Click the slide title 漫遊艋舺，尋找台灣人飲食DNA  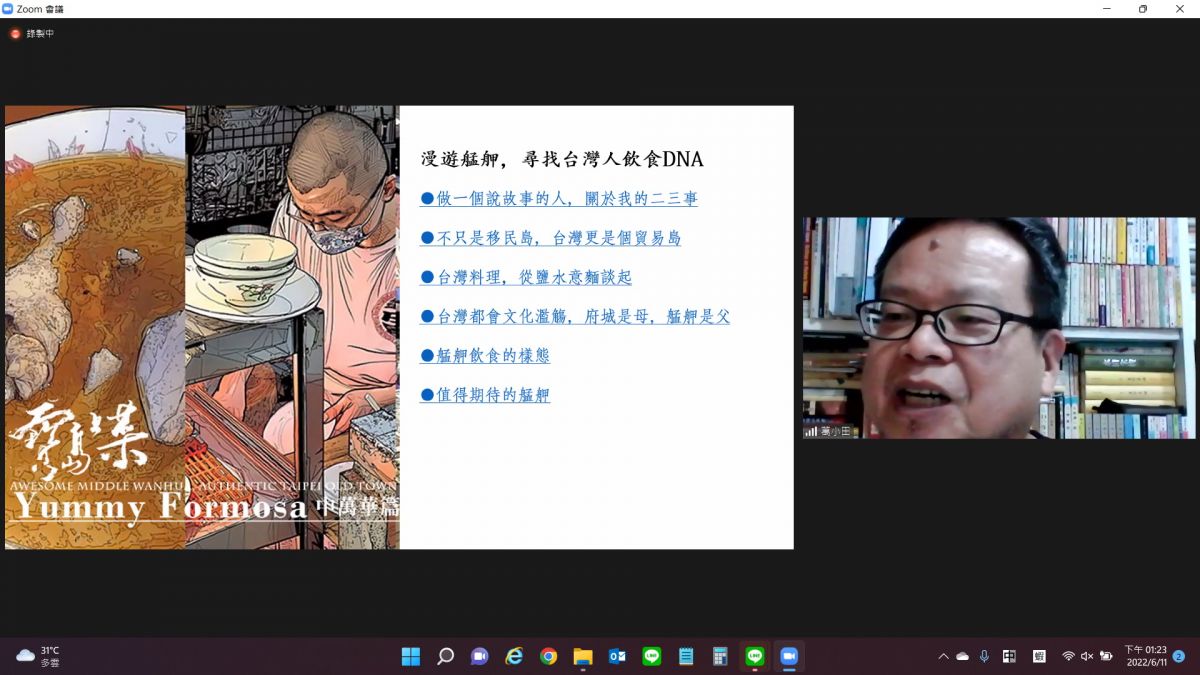(562, 158)
